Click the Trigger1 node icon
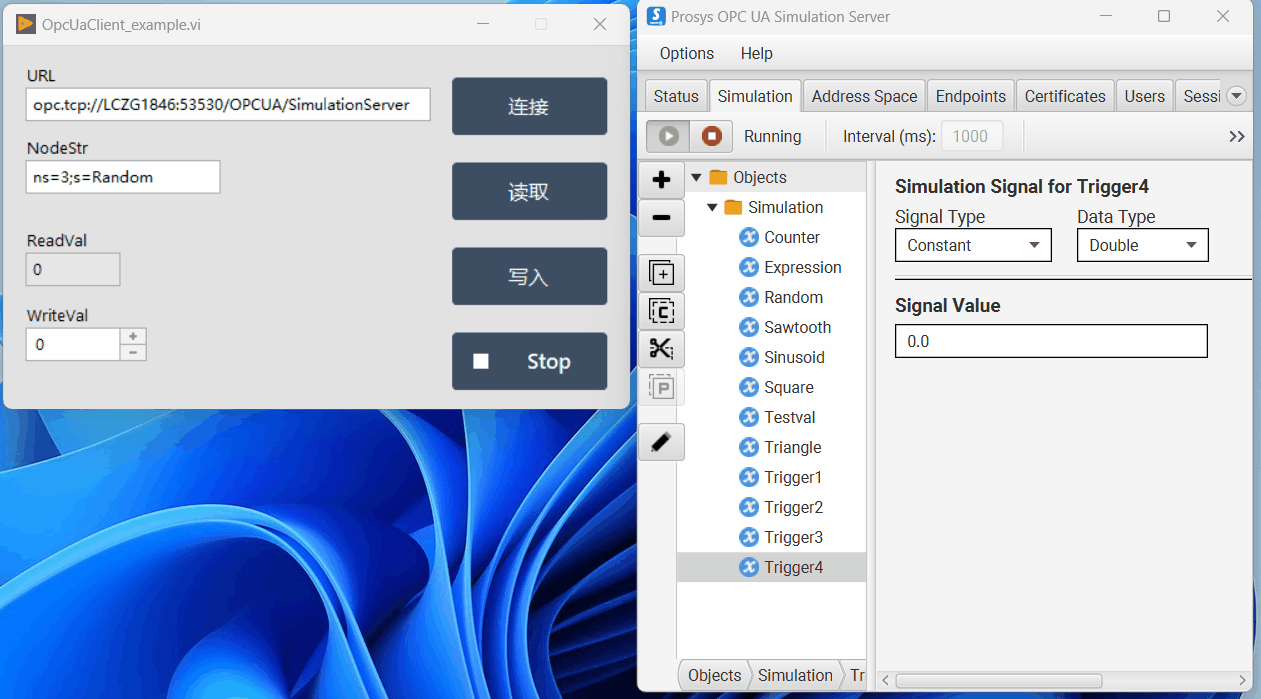The image size is (1261, 699). pyautogui.click(x=748, y=477)
